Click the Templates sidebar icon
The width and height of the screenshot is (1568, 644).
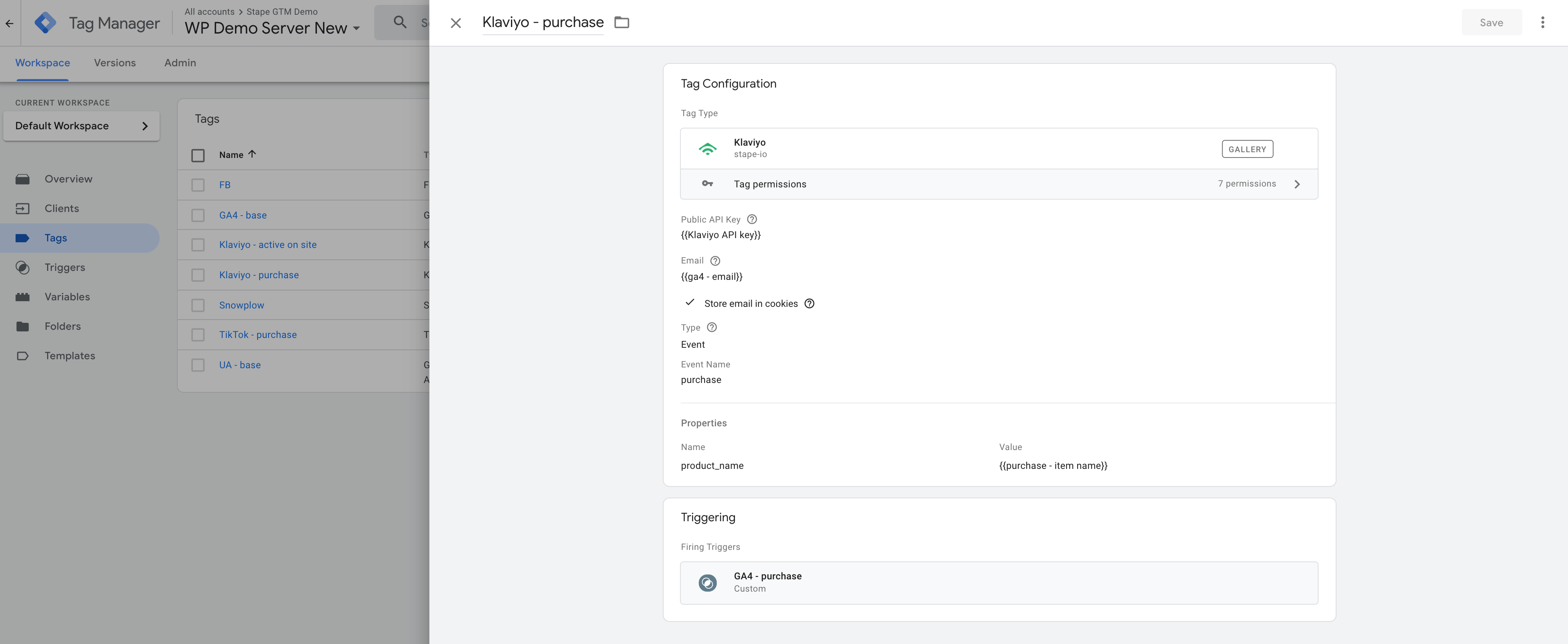23,356
